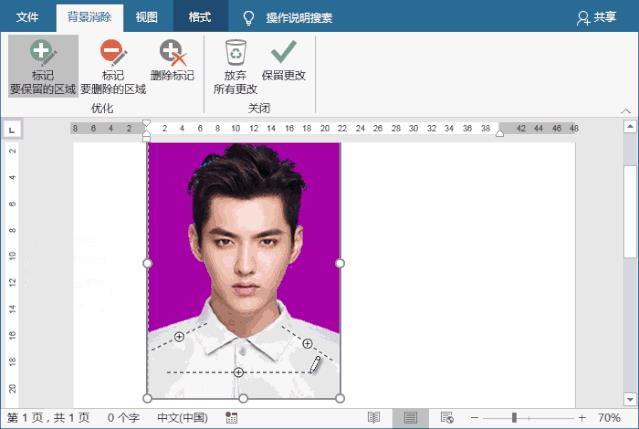
Task: Click the 操作说明搜索 search box
Action: click(x=299, y=18)
